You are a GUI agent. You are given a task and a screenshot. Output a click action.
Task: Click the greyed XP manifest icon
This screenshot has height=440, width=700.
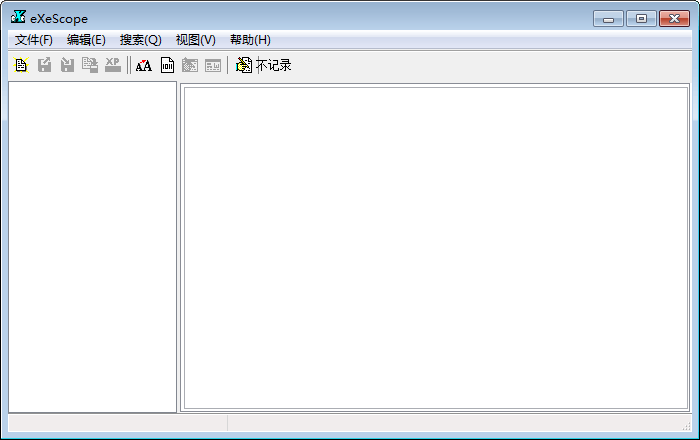point(112,65)
